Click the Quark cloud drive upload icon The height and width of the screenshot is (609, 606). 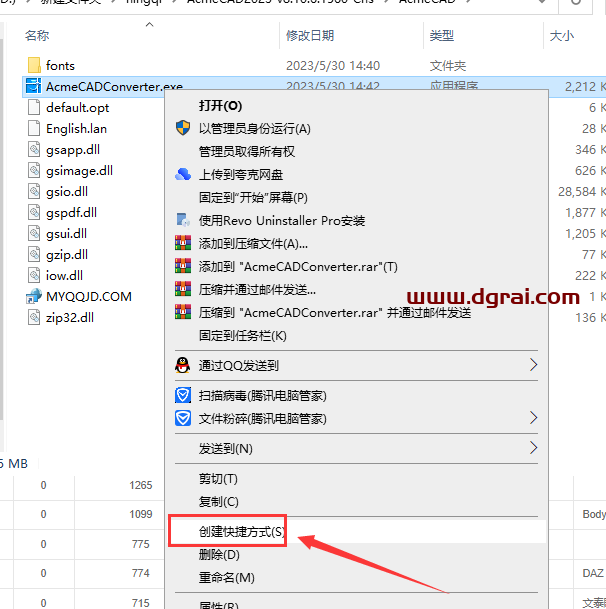tap(183, 174)
